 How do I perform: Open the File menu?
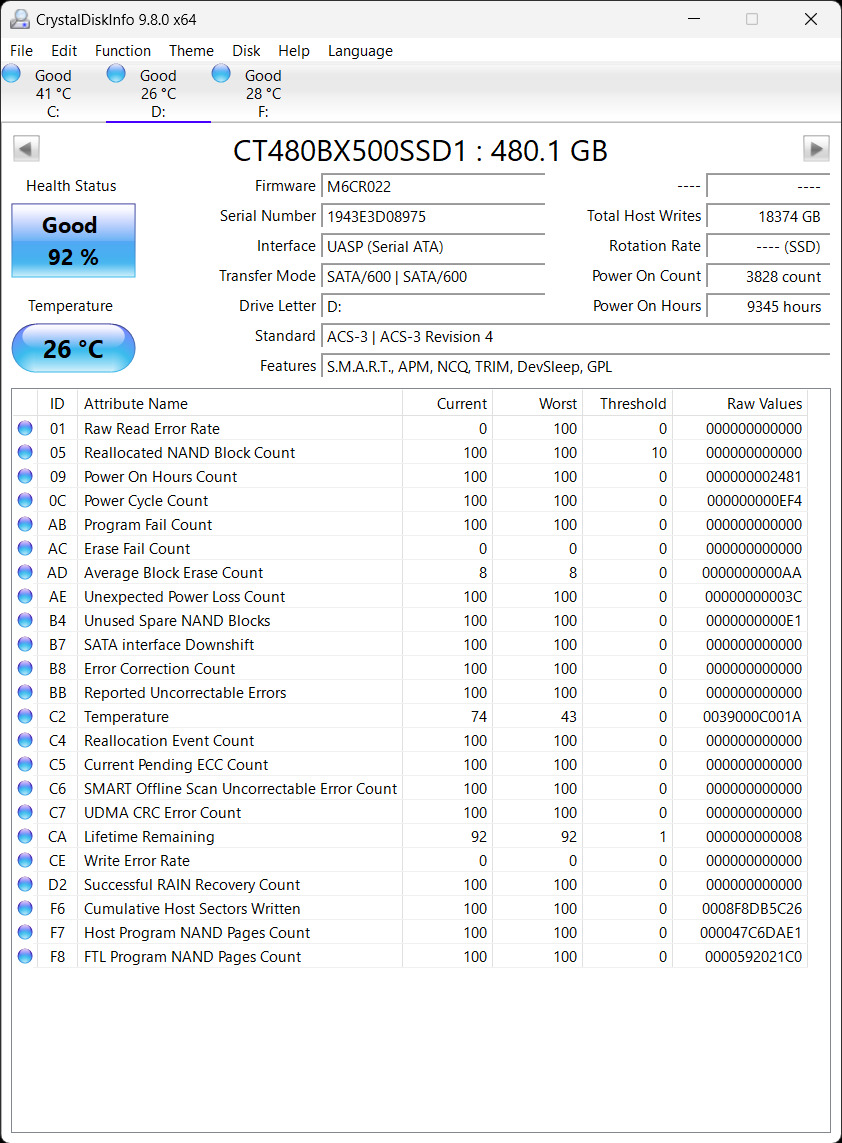tap(21, 51)
